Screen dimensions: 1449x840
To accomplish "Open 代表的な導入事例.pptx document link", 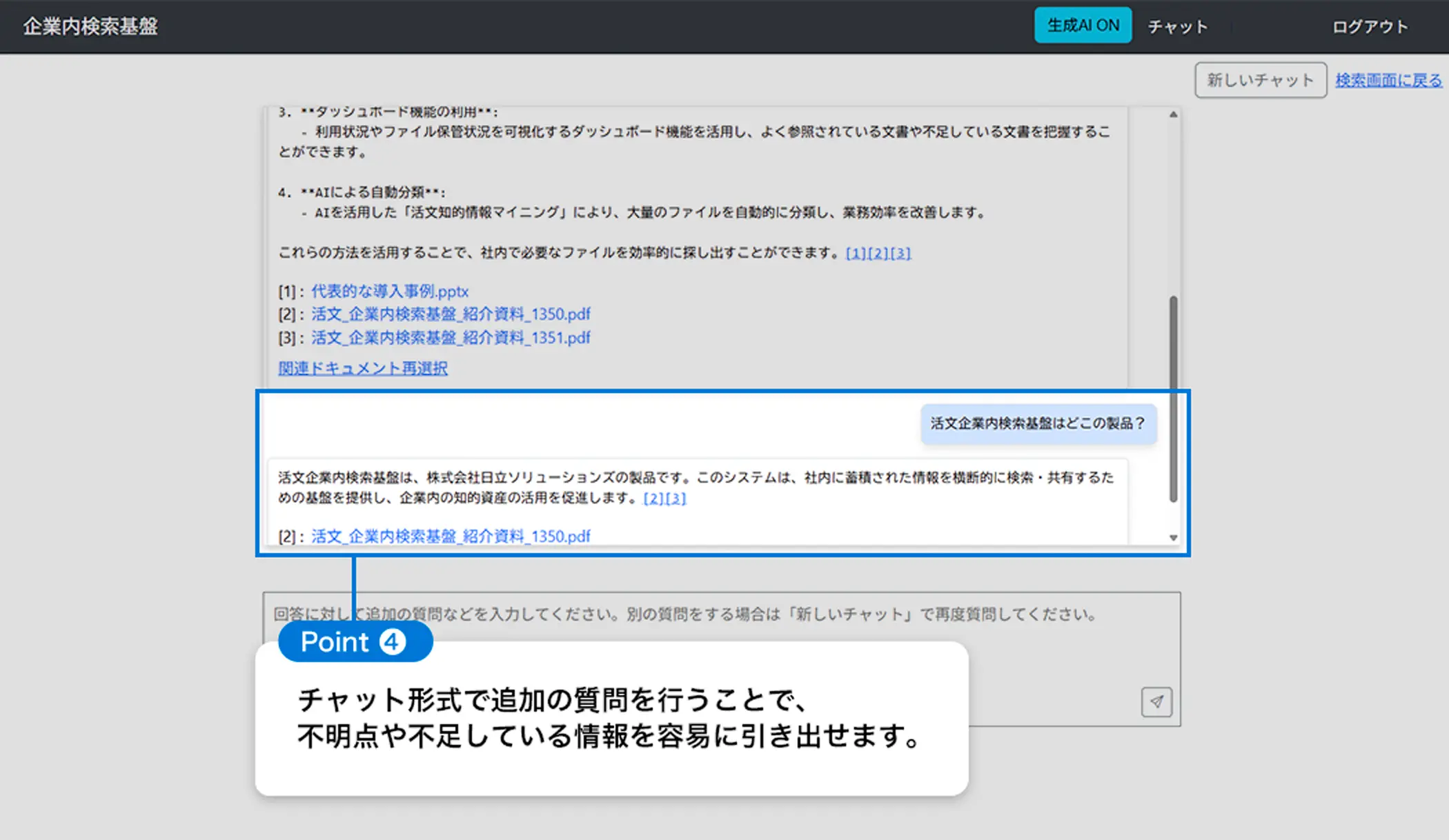I will 390,291.
